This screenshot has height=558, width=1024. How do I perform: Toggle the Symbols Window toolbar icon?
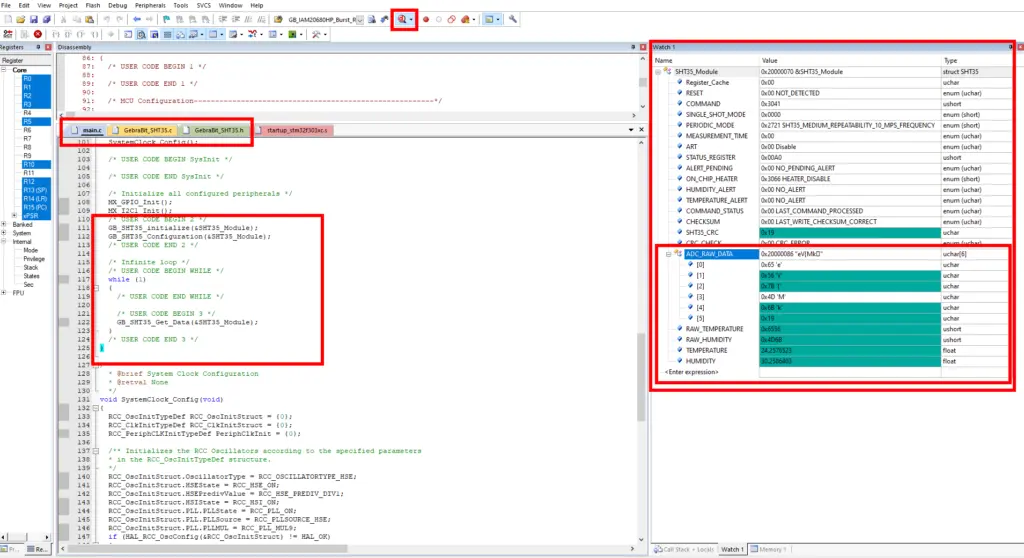tap(153, 35)
